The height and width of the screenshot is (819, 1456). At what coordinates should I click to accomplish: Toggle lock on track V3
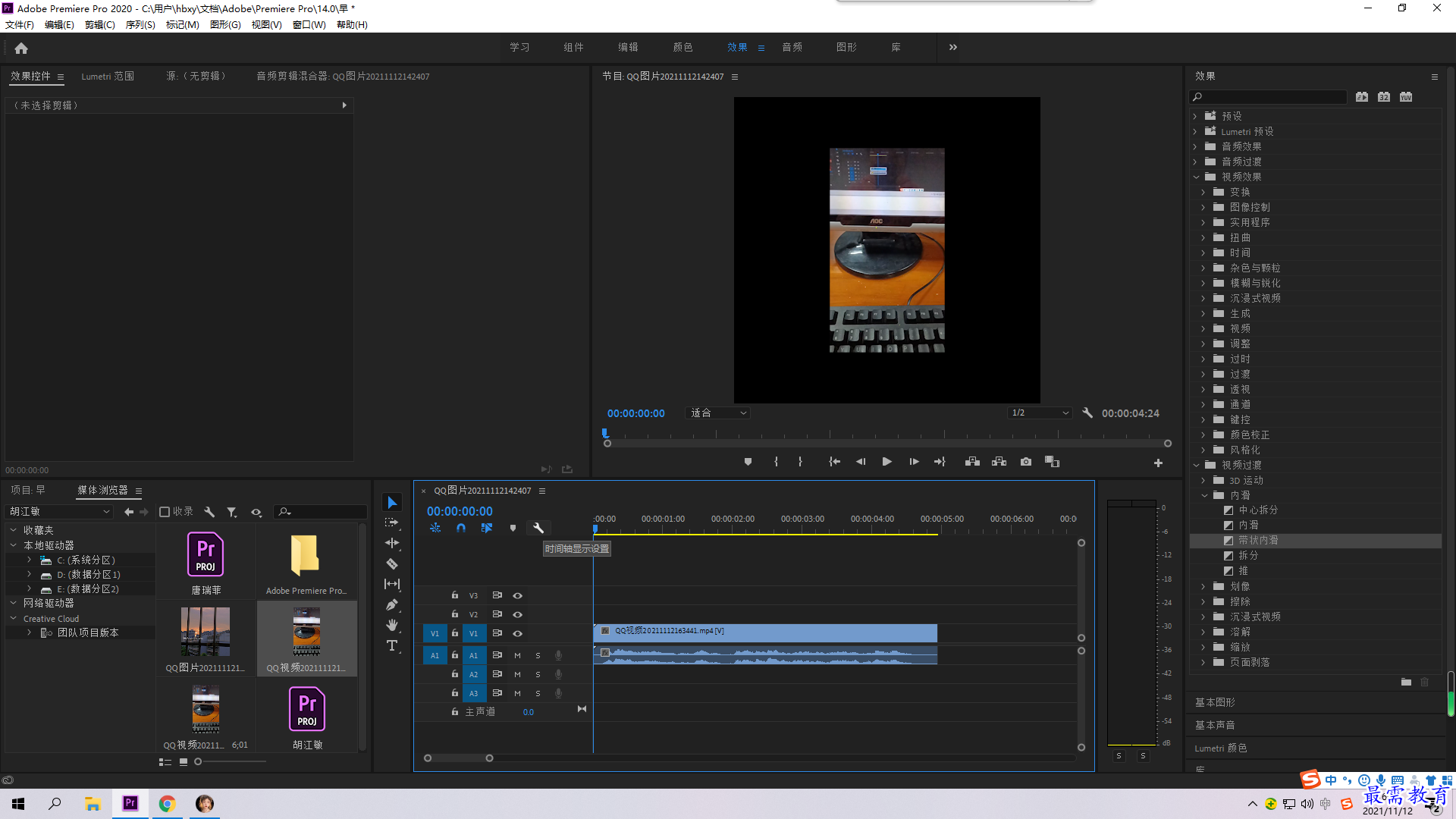[x=455, y=595]
